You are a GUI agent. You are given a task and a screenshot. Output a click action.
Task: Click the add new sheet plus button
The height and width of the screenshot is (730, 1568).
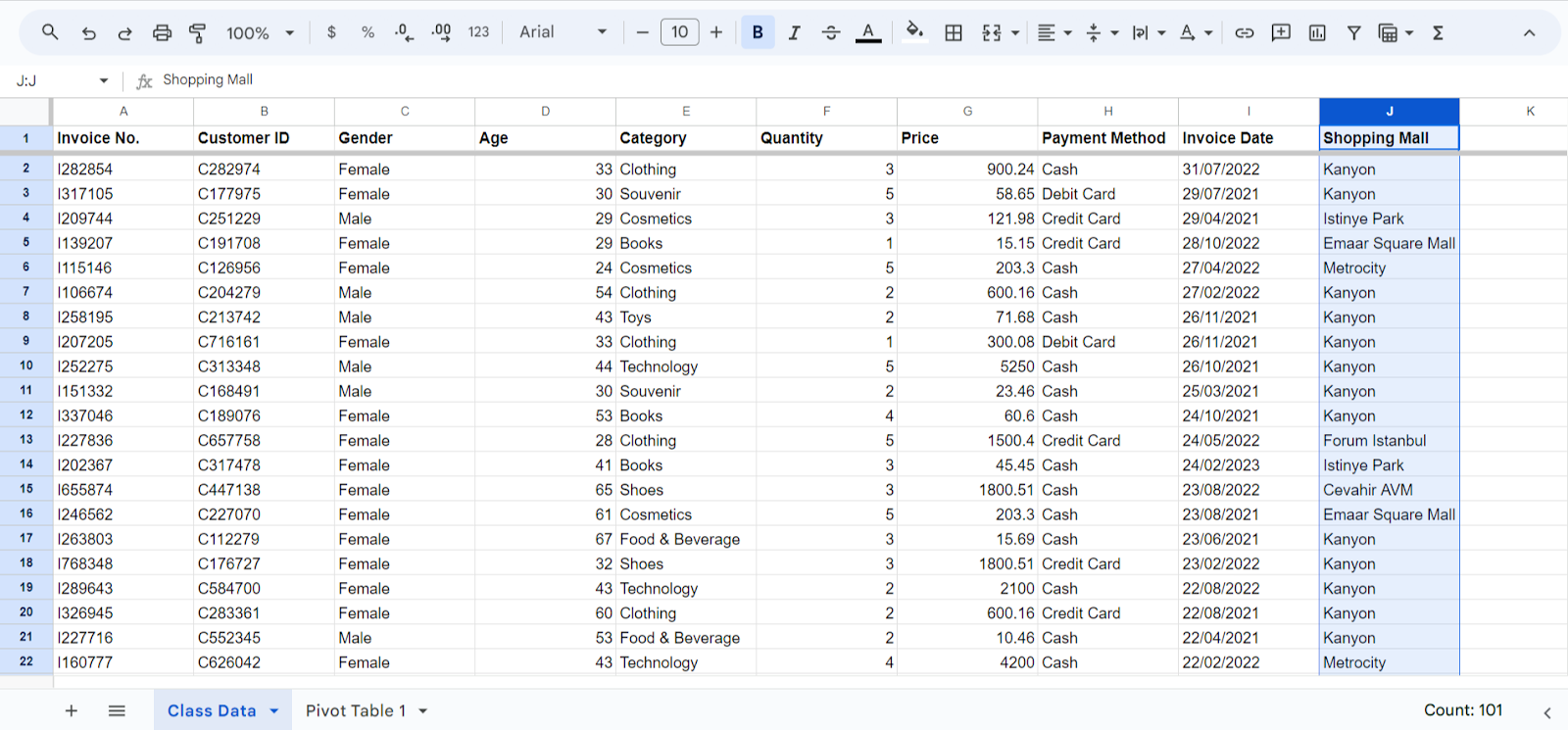(x=72, y=710)
